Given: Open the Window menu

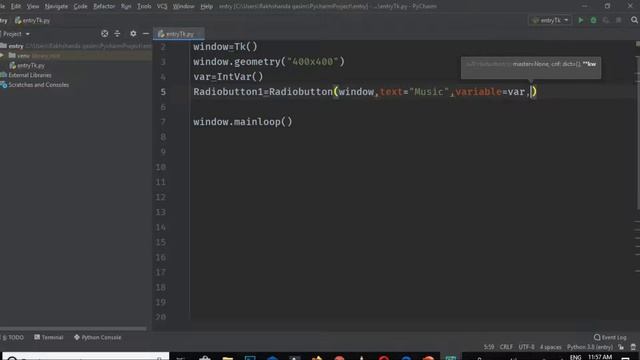Looking at the screenshot, I should (183, 6).
